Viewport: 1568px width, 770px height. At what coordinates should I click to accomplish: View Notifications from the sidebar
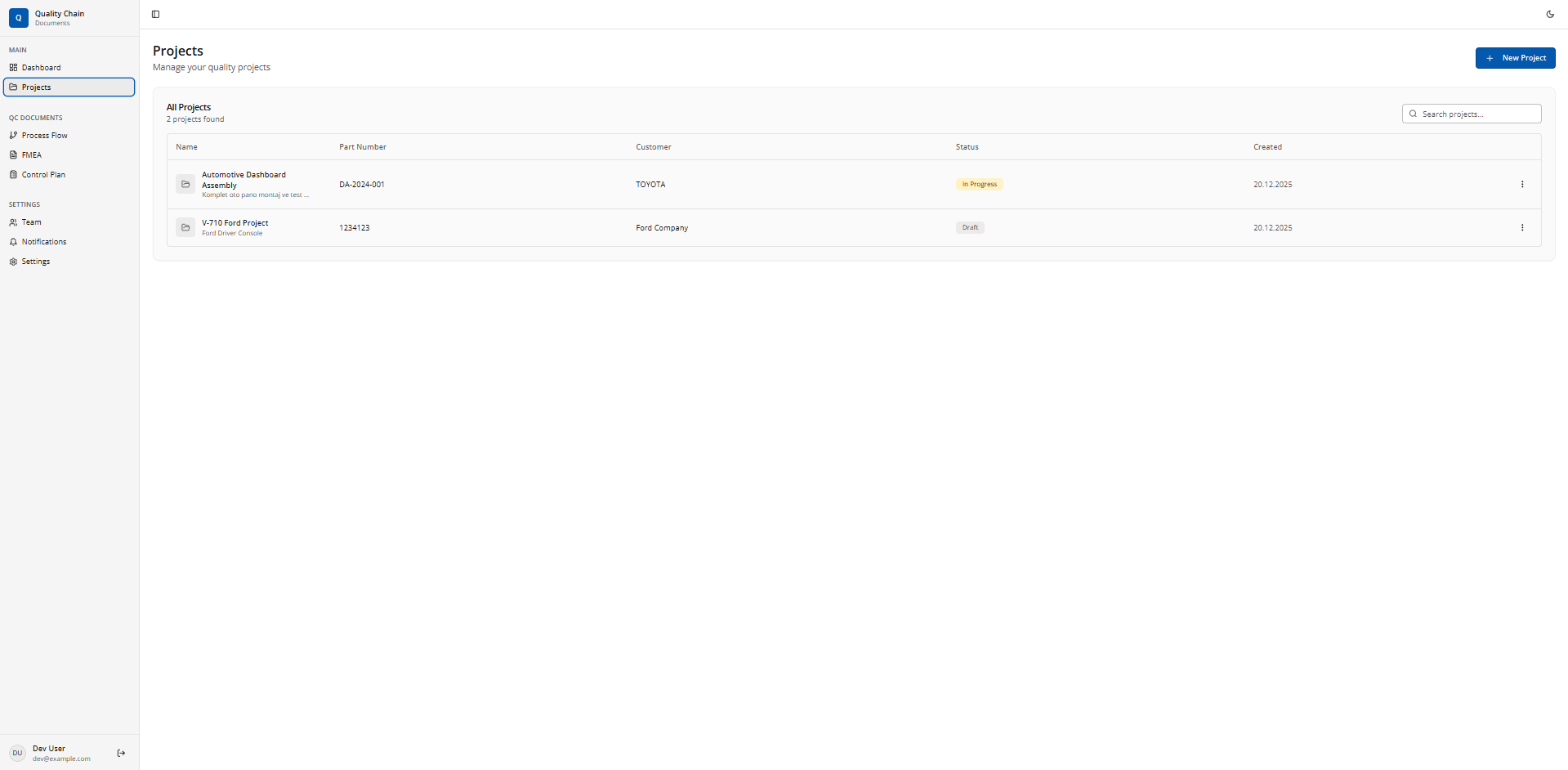(44, 242)
